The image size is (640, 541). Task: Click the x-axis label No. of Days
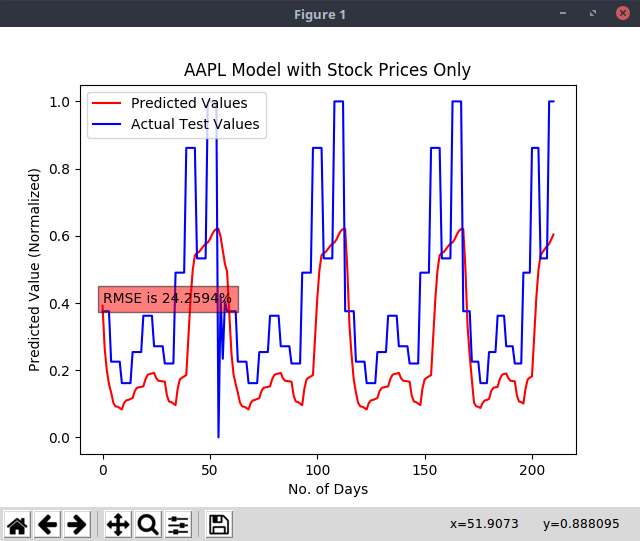pyautogui.click(x=328, y=489)
